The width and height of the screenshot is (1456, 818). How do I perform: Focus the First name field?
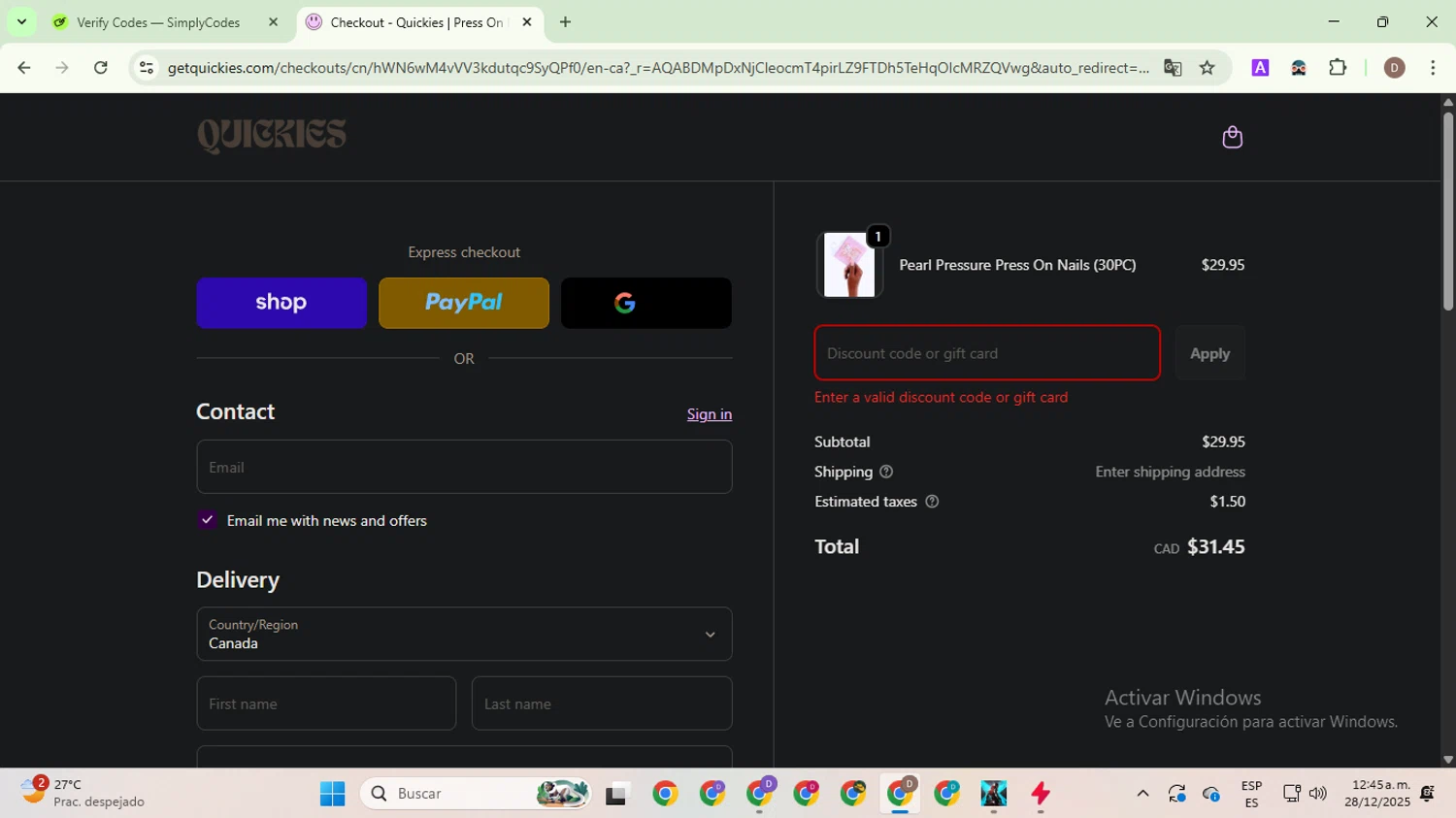pyautogui.click(x=326, y=703)
